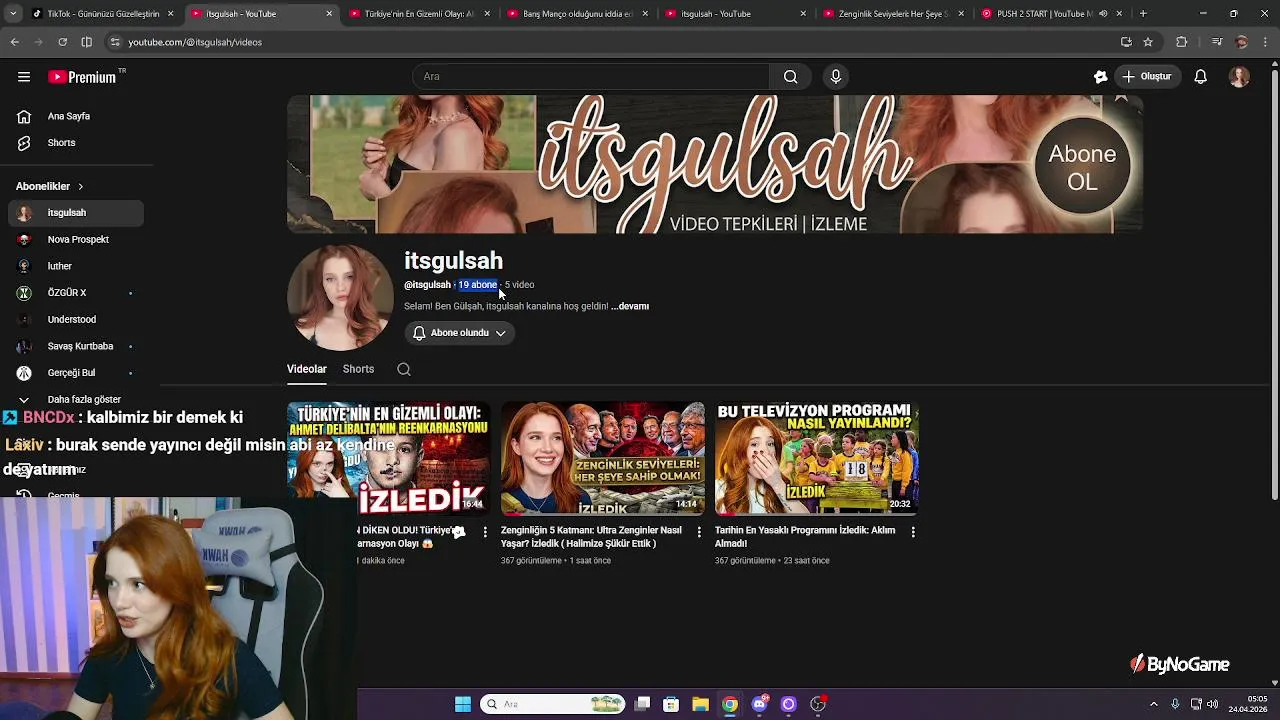Open File Explorer from the taskbar
Image resolution: width=1280 pixels, height=720 pixels.
click(700, 704)
